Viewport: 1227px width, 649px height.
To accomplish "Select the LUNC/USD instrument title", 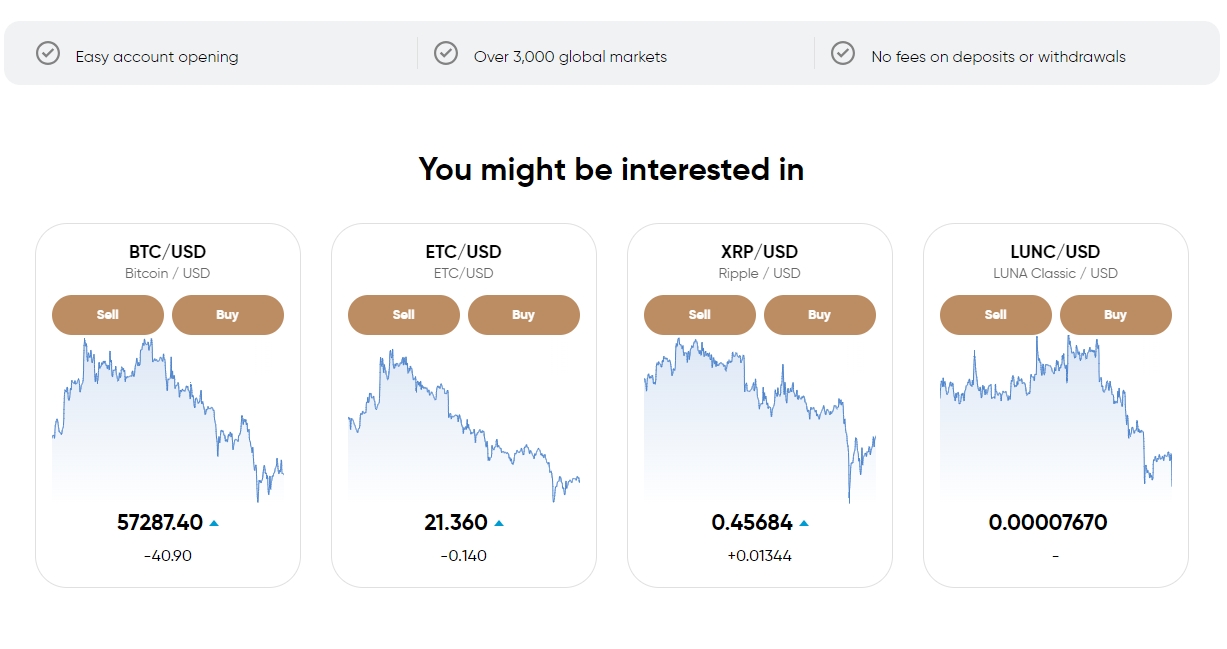I will 1056,252.
